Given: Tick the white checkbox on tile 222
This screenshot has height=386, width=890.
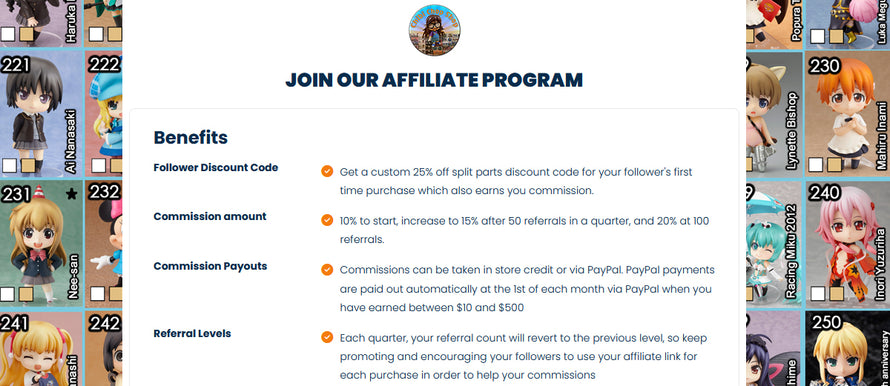Looking at the screenshot, I should tap(98, 165).
